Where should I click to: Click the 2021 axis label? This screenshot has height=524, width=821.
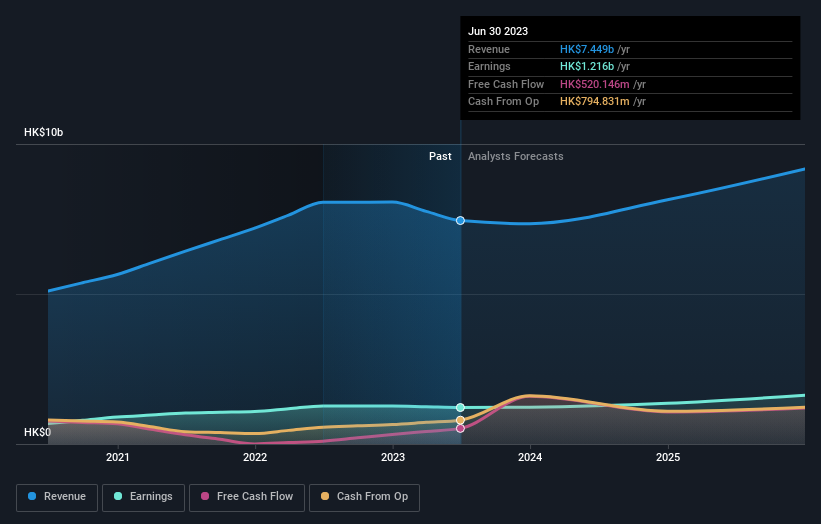pos(117,457)
